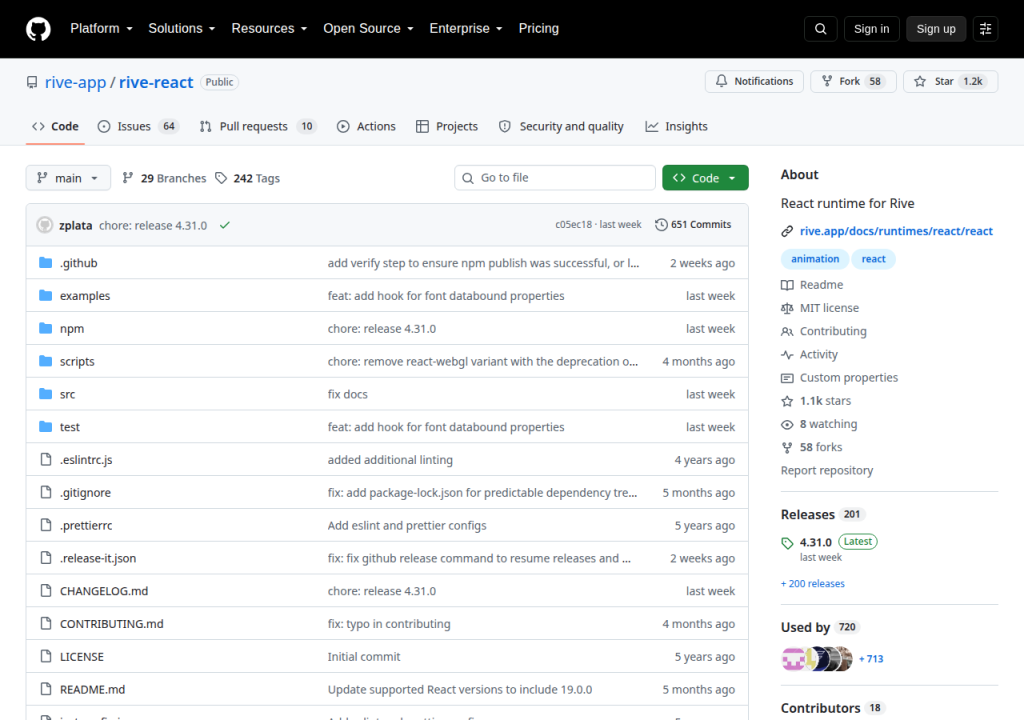Viewport: 1024px width, 720px height.
Task: Click the test folder icon
Action: coord(46,426)
